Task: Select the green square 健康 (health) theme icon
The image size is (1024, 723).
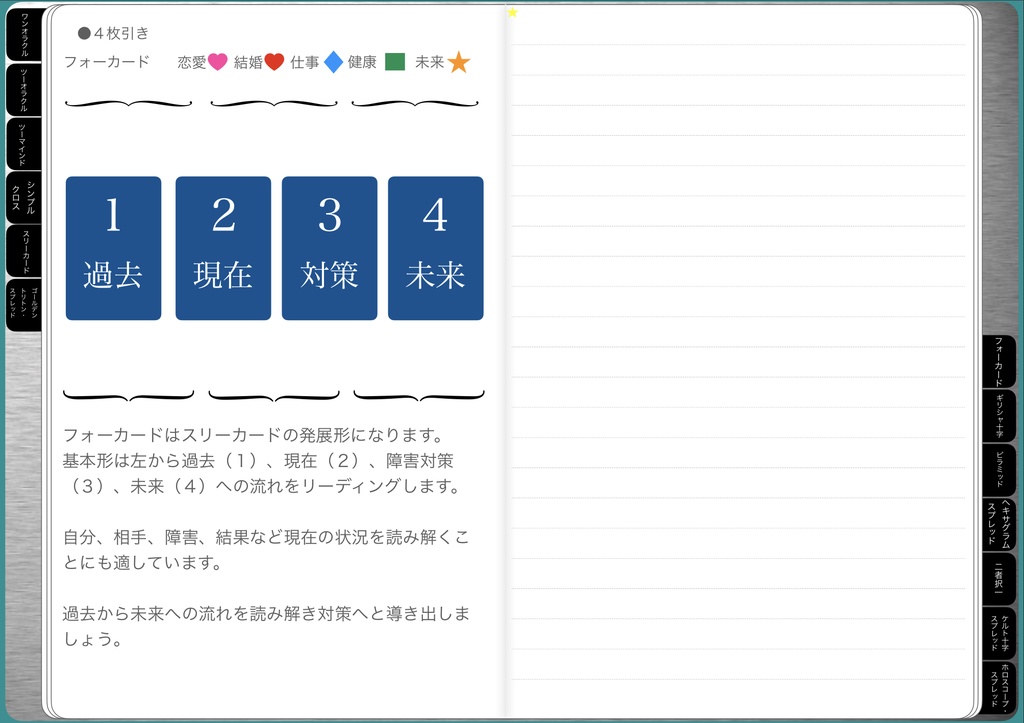Action: (395, 61)
